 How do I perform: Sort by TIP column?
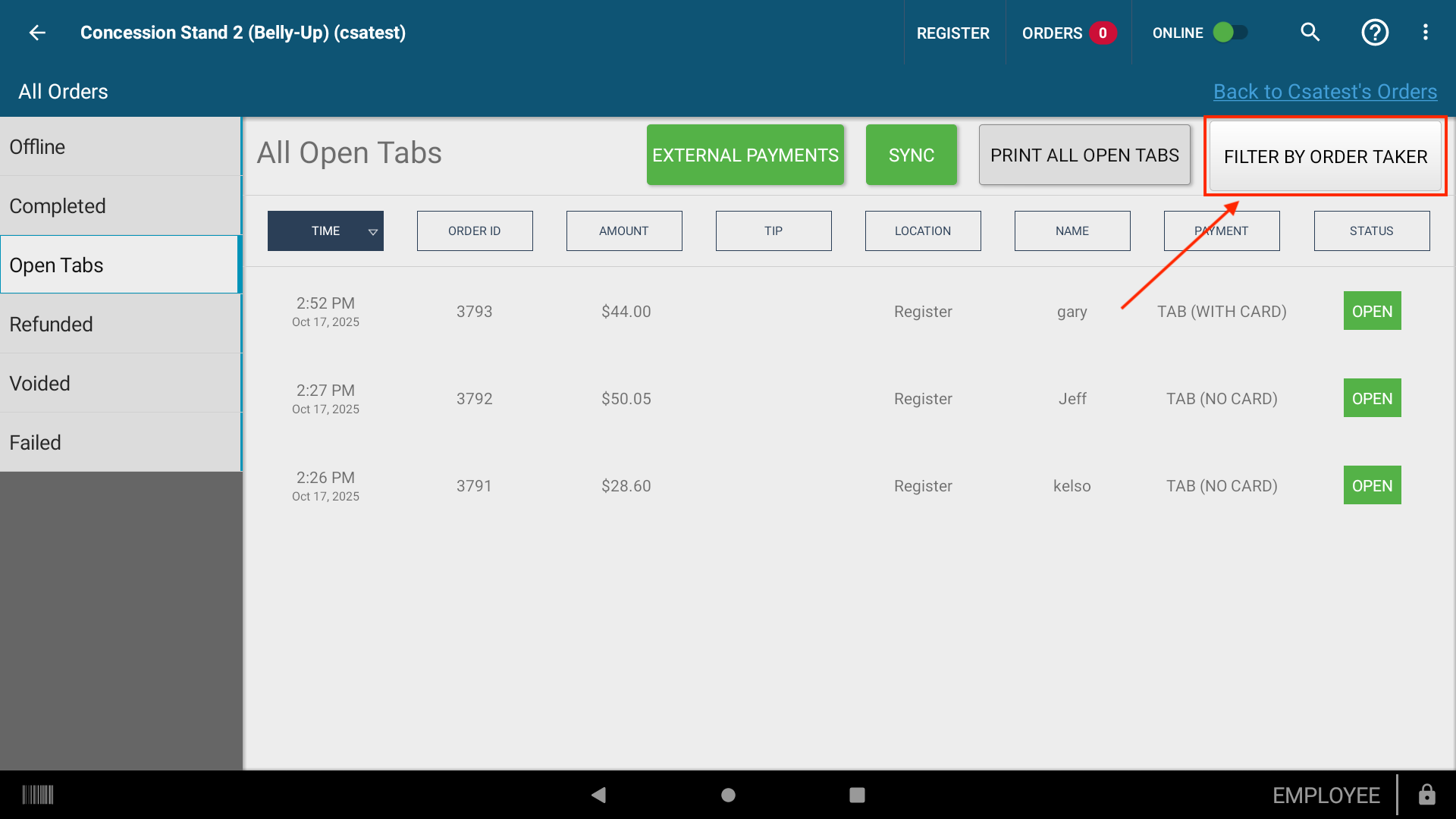[773, 231]
